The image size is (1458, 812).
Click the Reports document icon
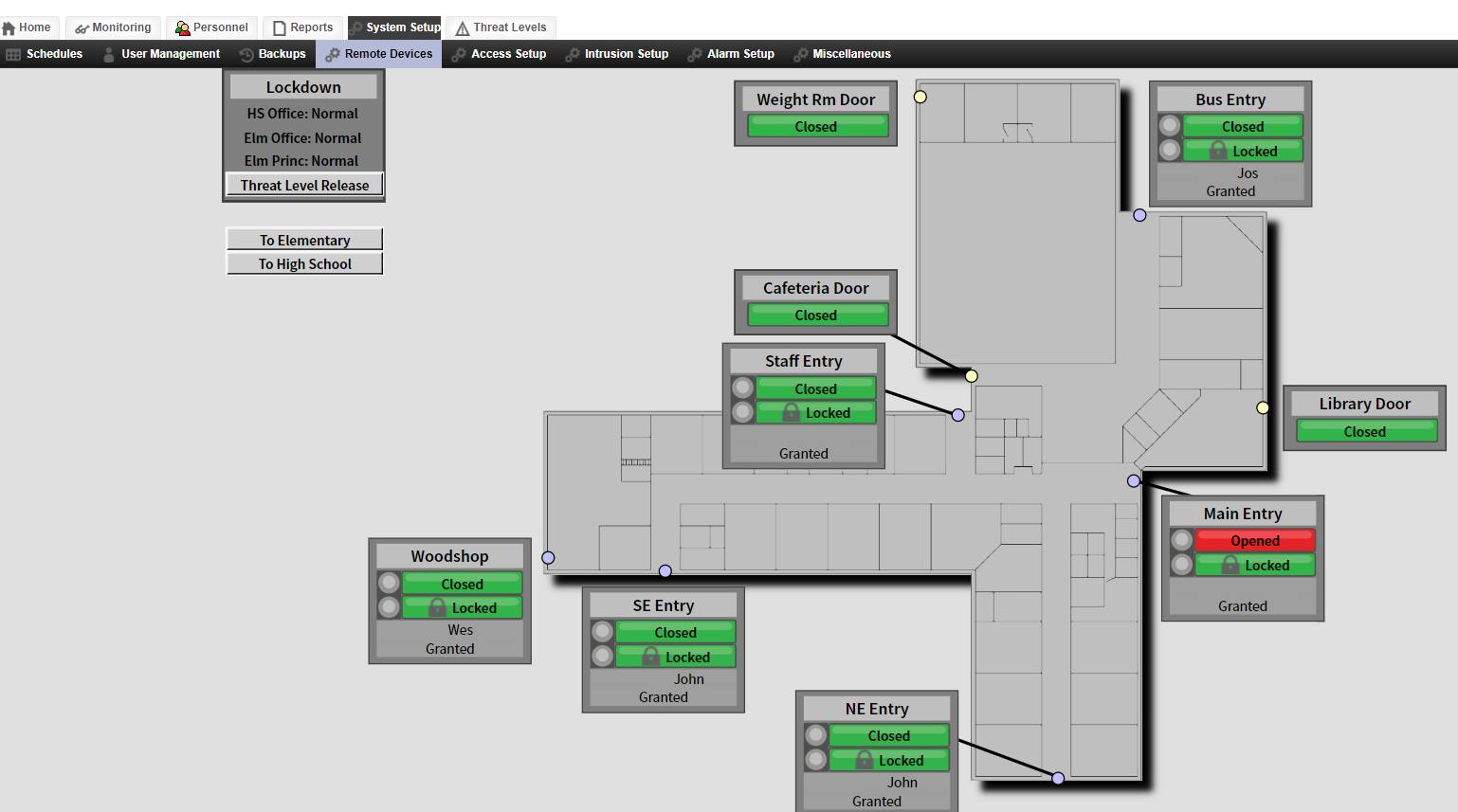280,28
